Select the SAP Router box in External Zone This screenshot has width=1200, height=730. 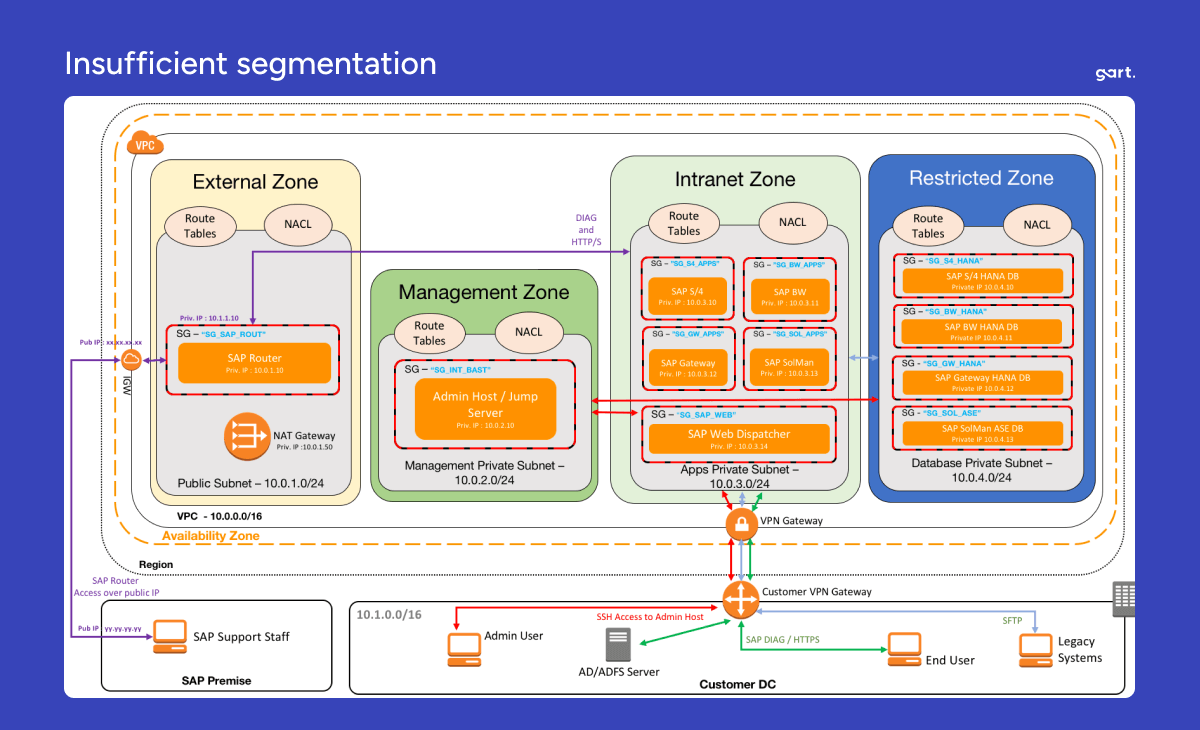253,362
